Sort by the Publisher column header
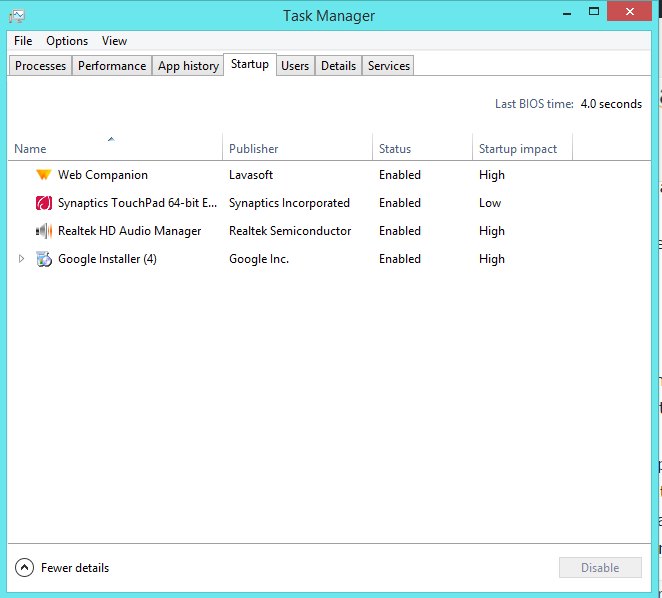This screenshot has width=662, height=598. coord(297,149)
